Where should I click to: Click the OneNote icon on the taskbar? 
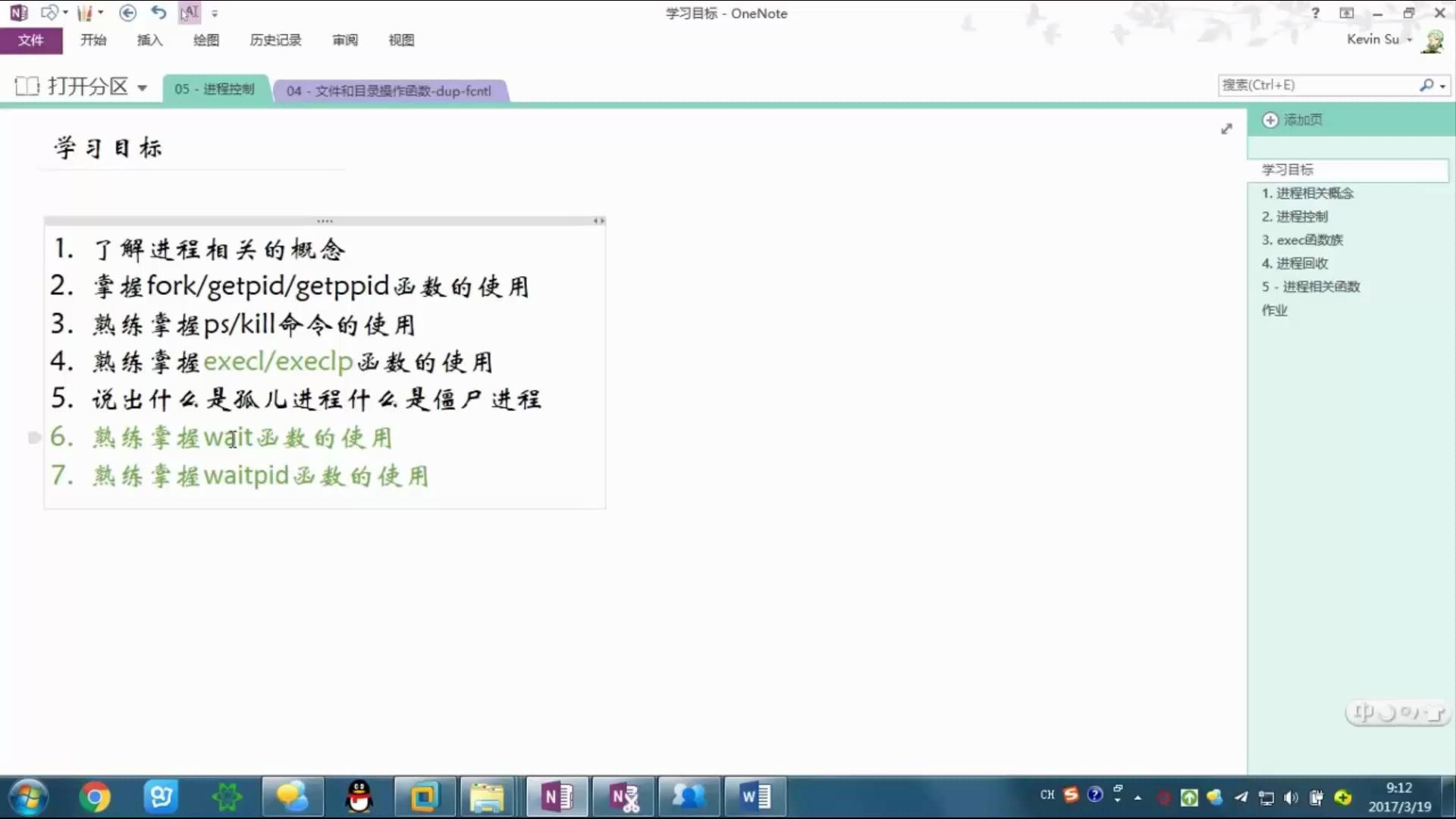(556, 797)
